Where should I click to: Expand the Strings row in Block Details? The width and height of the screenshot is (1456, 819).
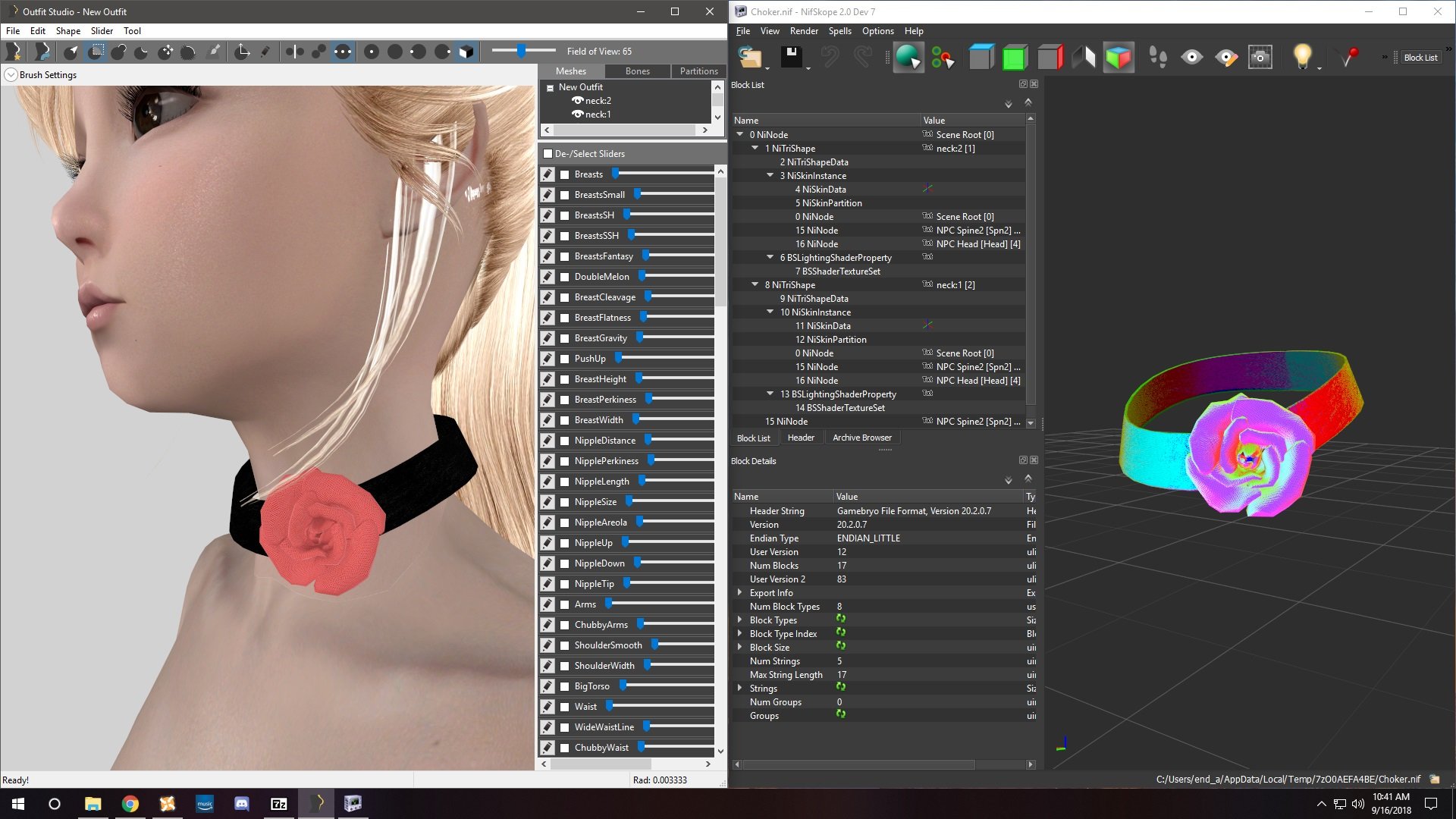pos(740,688)
